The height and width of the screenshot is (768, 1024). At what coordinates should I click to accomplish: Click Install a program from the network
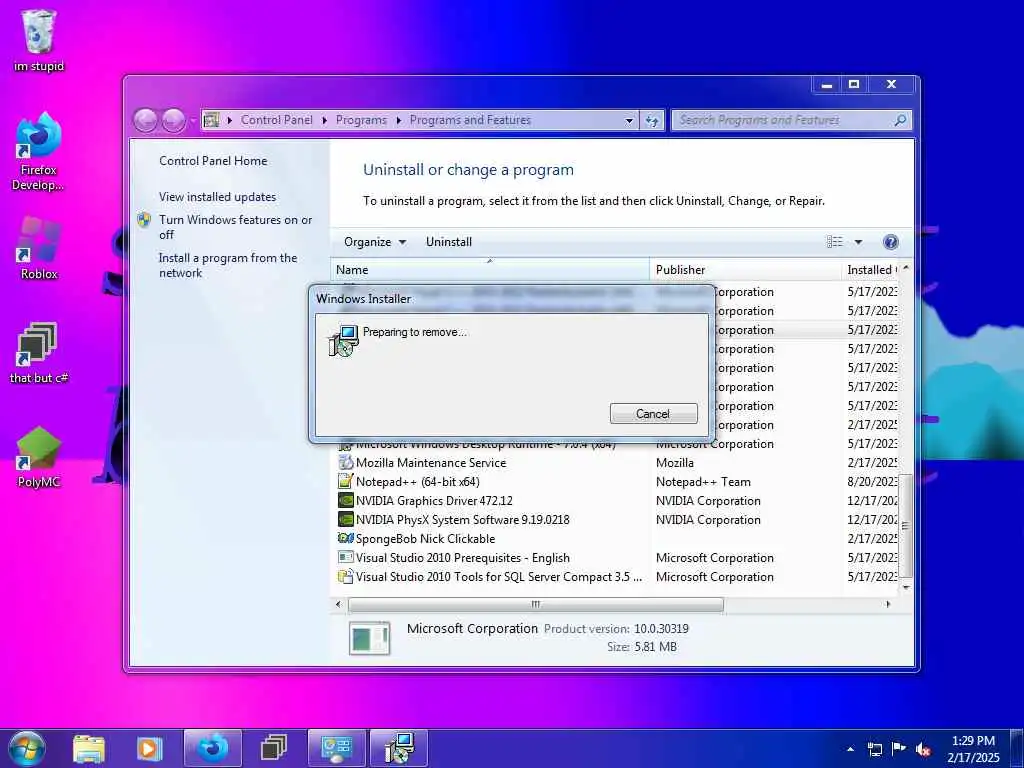[228, 265]
